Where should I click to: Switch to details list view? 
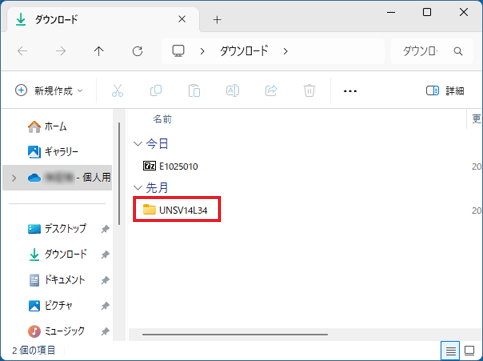click(450, 350)
